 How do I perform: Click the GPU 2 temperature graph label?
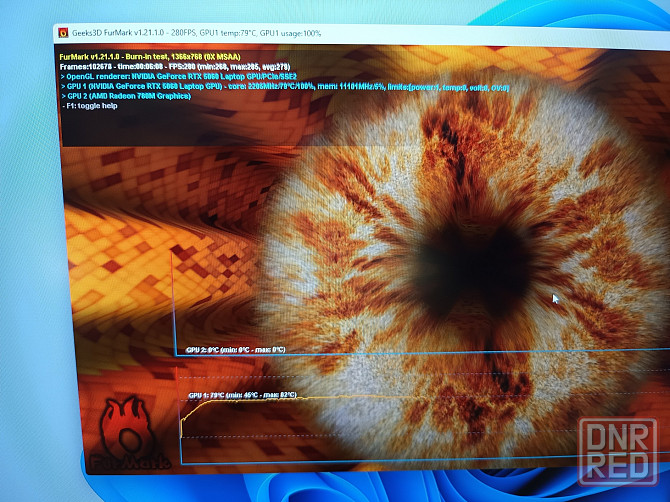[235, 350]
